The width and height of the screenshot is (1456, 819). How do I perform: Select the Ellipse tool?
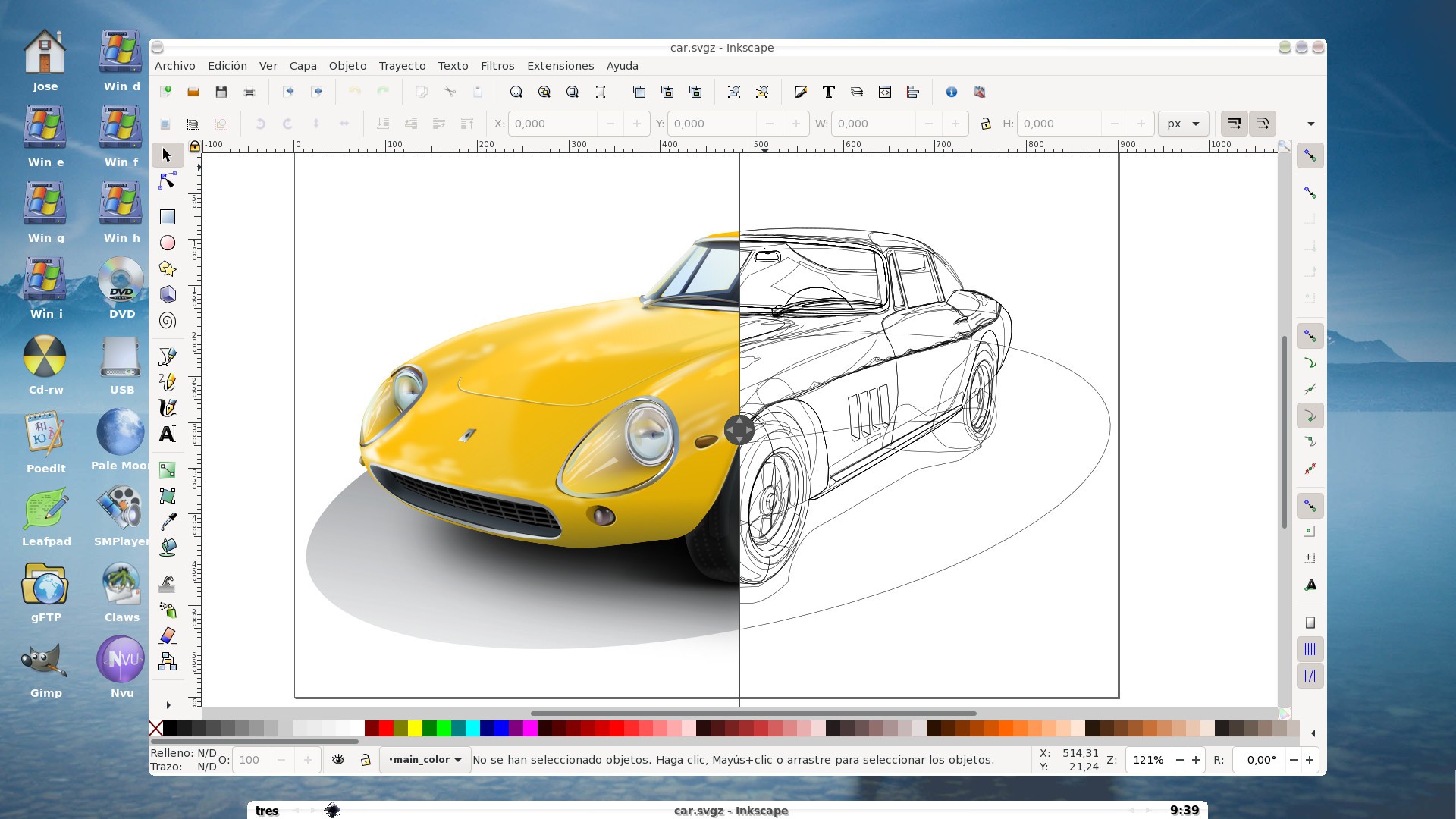click(168, 243)
